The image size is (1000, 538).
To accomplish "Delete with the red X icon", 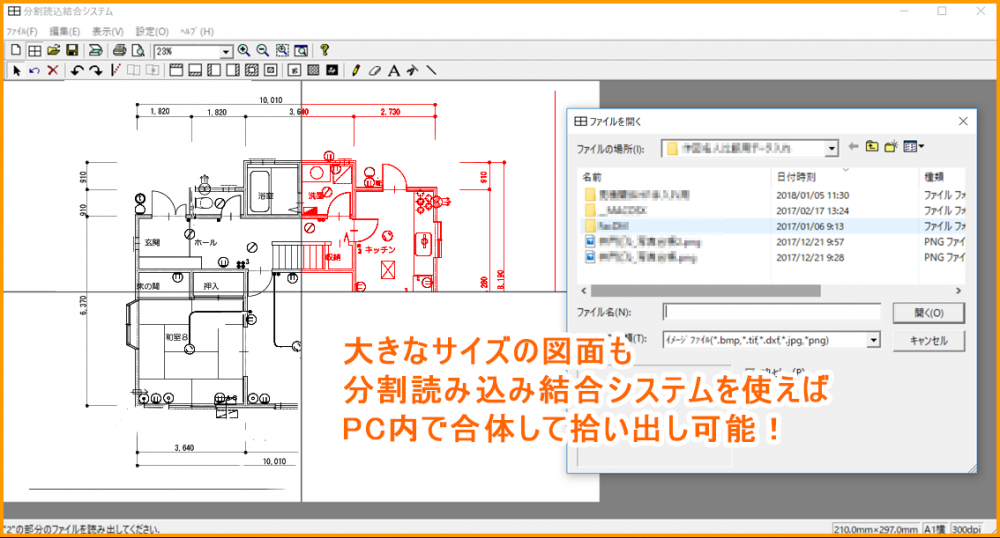I will point(53,70).
